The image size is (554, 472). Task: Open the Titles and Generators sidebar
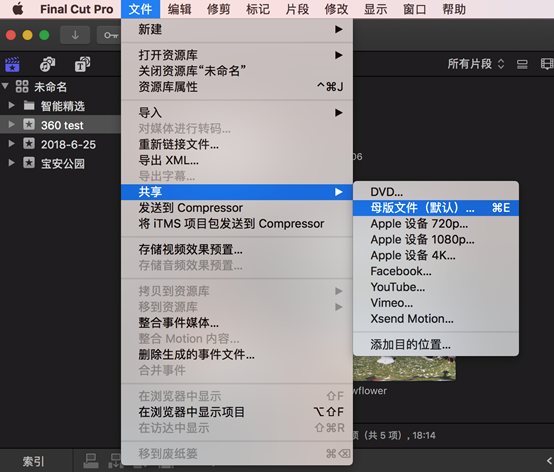(x=82, y=64)
